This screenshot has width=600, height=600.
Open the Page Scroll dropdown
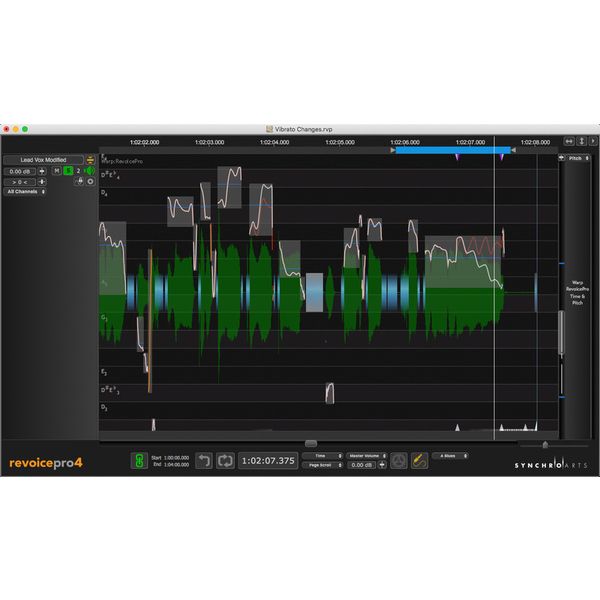322,465
